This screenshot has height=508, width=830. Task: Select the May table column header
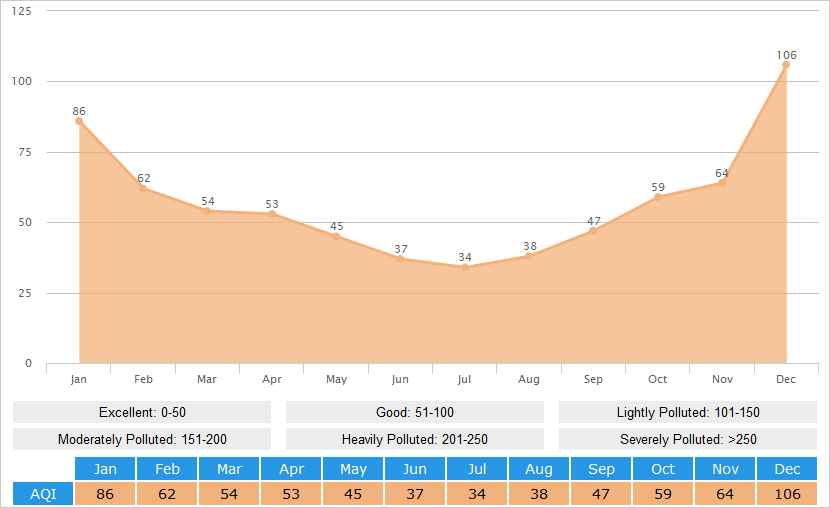click(x=353, y=469)
